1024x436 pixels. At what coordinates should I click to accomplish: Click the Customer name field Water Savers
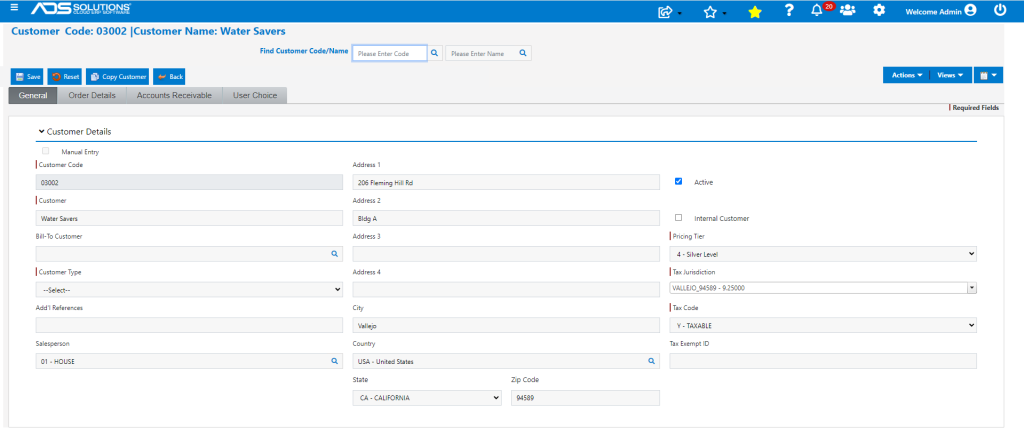tap(189, 219)
